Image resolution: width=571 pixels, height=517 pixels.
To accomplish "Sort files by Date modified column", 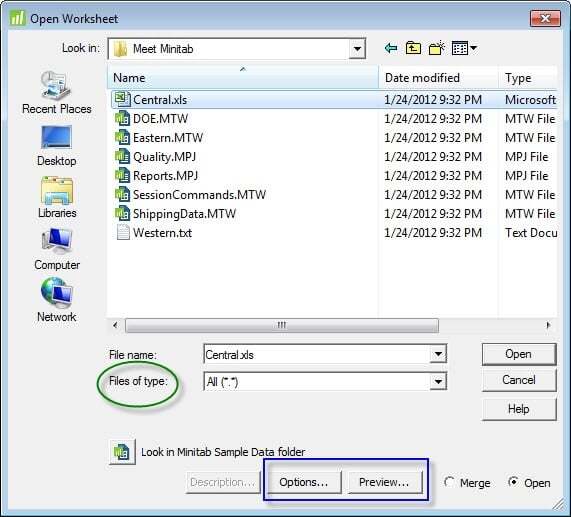I will point(438,77).
